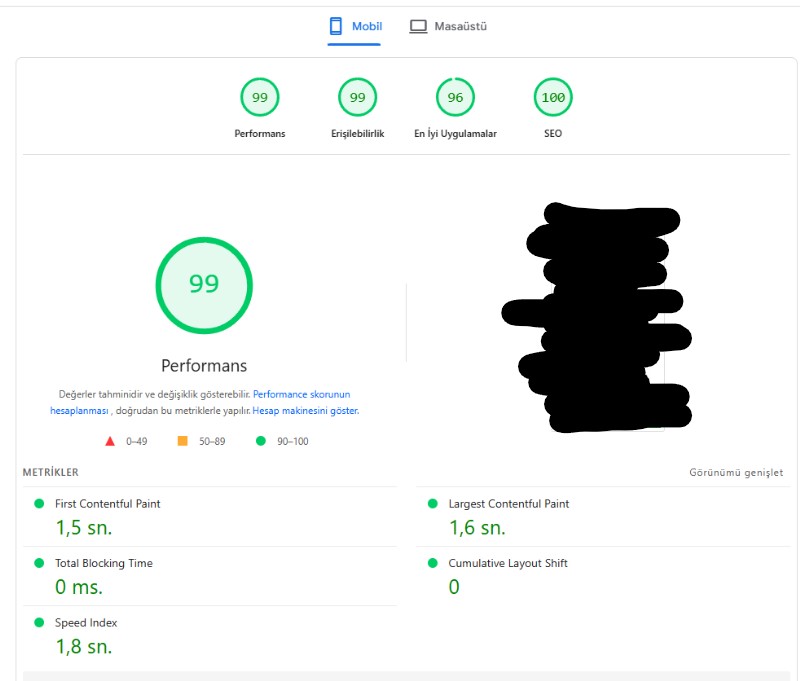Click green dot beside First Contentful Paint
Viewport: 800px width, 681px height.
[39, 503]
